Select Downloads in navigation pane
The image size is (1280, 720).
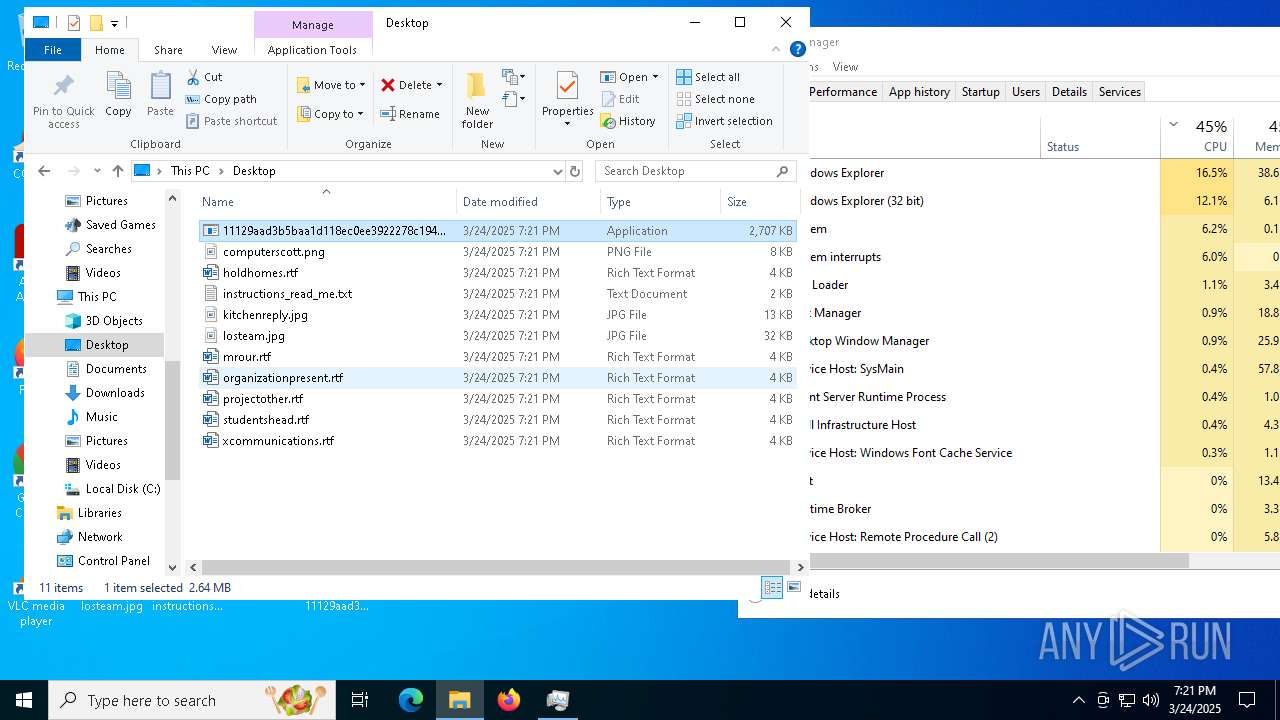pyautogui.click(x=115, y=393)
